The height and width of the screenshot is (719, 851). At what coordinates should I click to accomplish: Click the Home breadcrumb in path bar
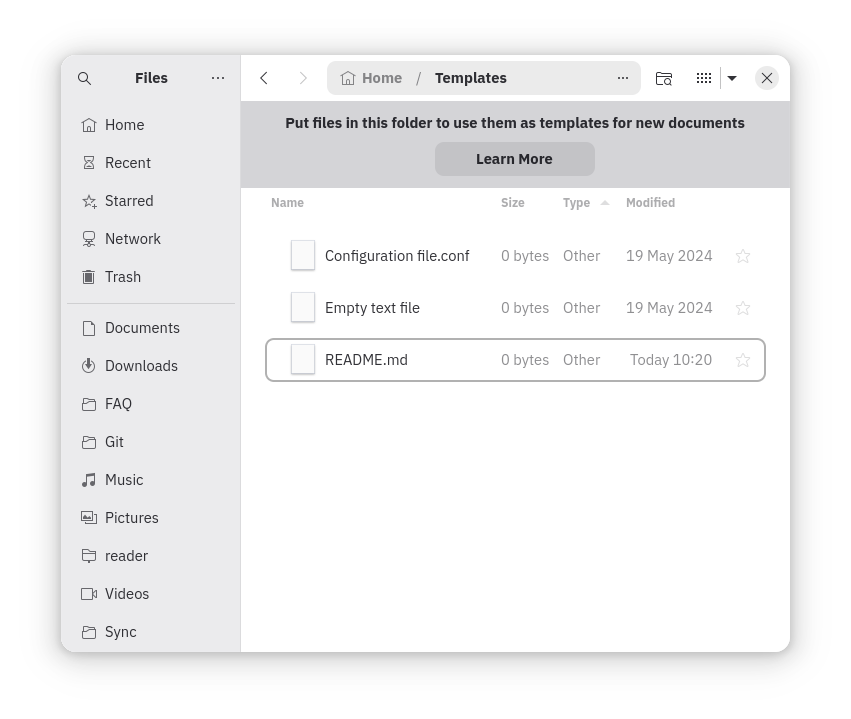coord(371,78)
